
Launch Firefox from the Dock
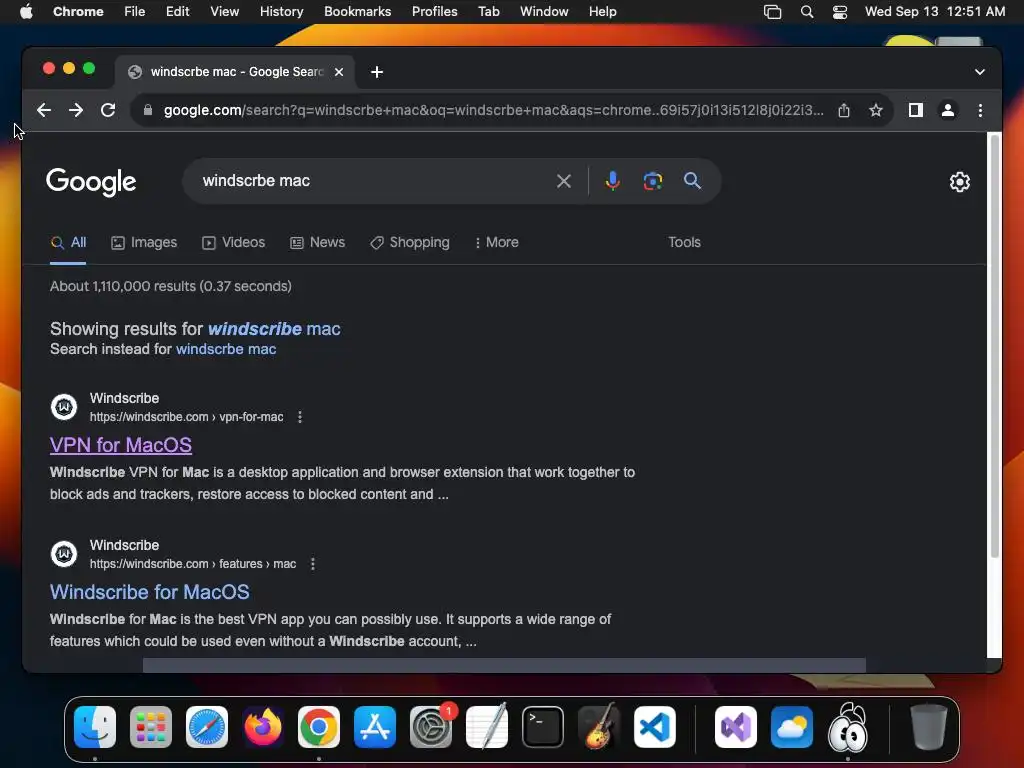point(263,727)
